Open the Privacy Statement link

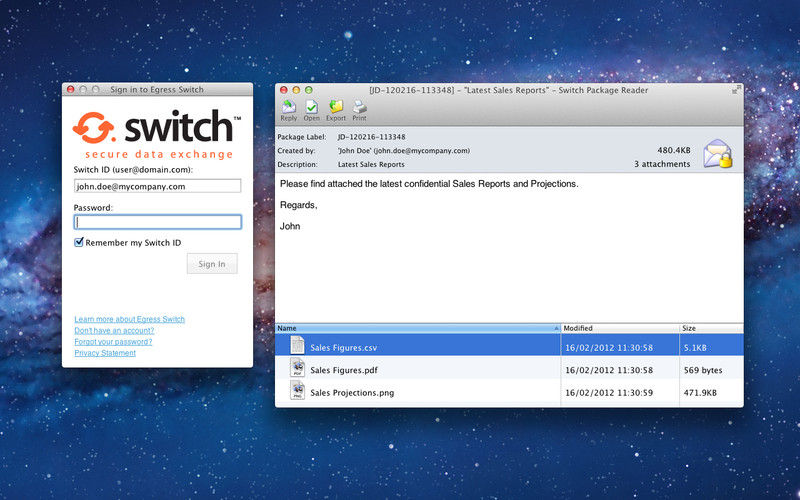click(105, 353)
